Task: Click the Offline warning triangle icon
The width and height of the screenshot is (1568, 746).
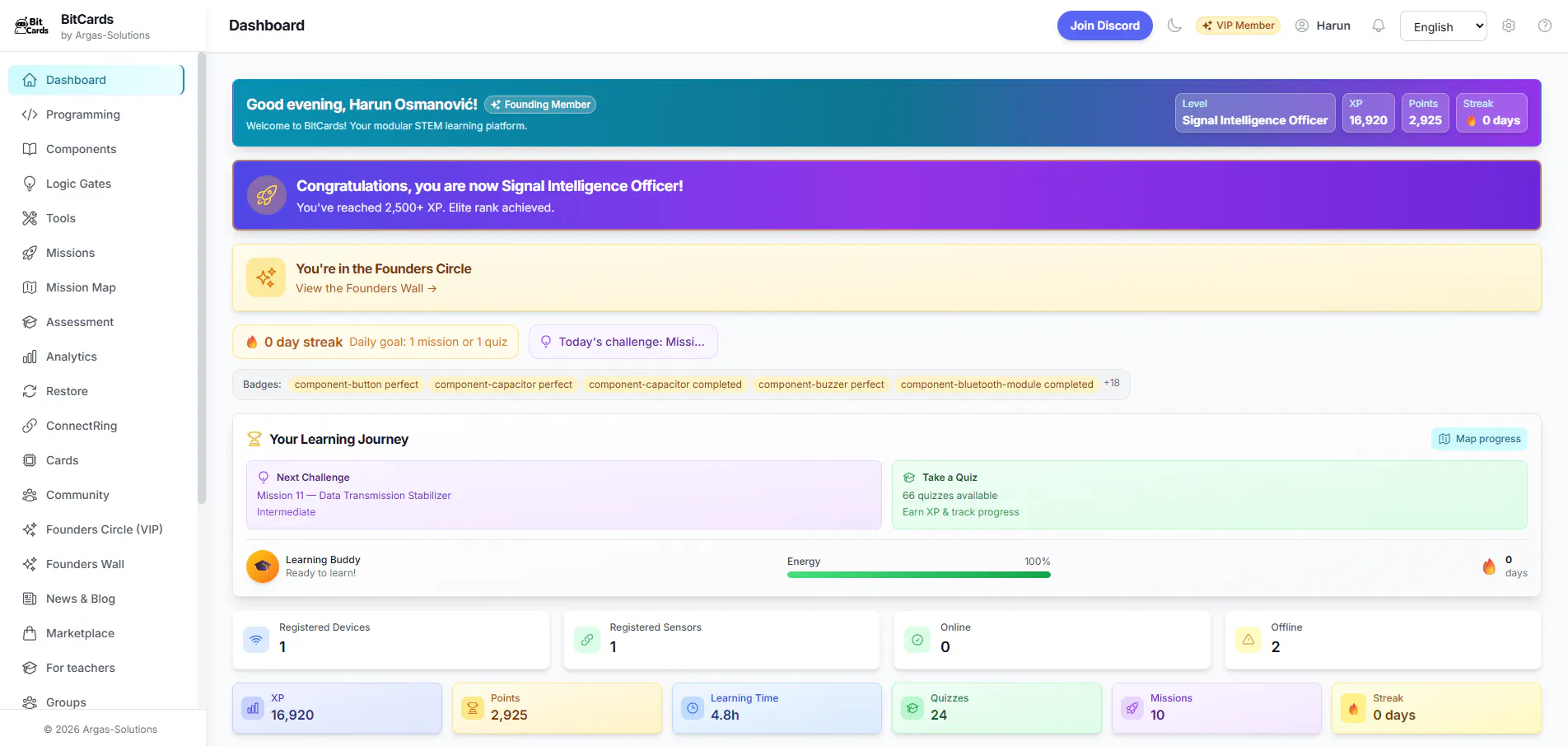Action: (1248, 640)
